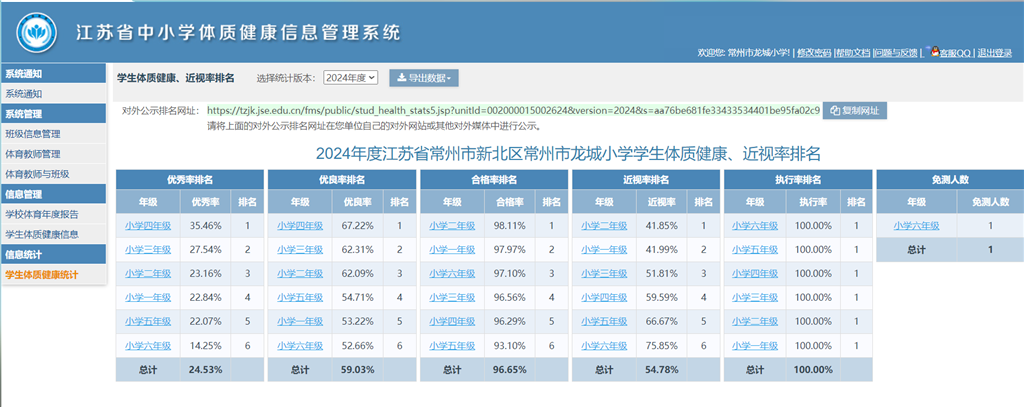Open 小学六年级 in the 免测人数 table
The image size is (1024, 407).
coord(916,226)
